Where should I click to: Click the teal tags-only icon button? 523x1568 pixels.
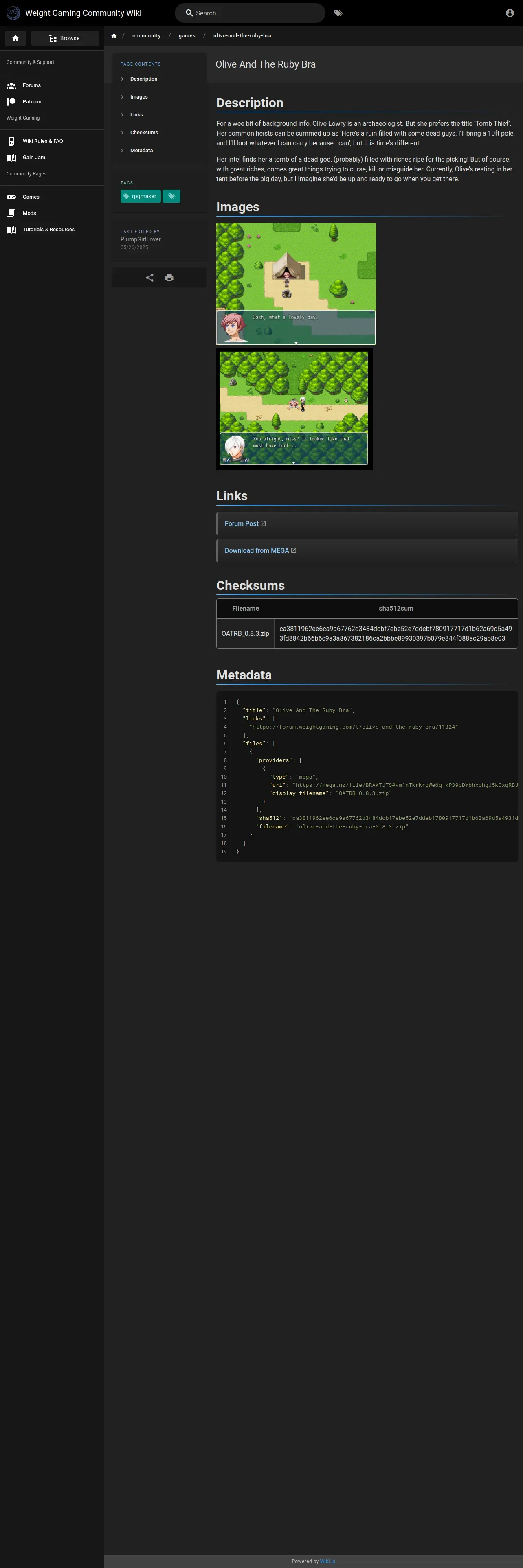point(172,196)
